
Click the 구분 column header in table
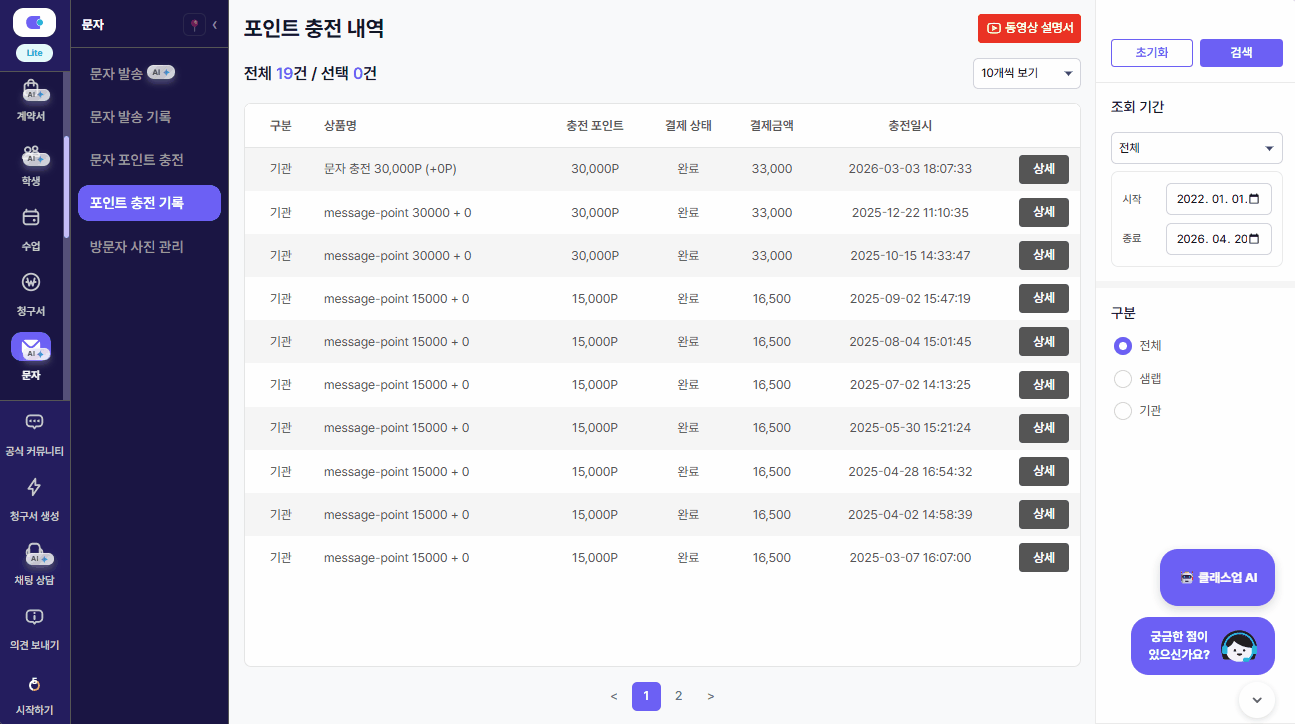(281, 126)
